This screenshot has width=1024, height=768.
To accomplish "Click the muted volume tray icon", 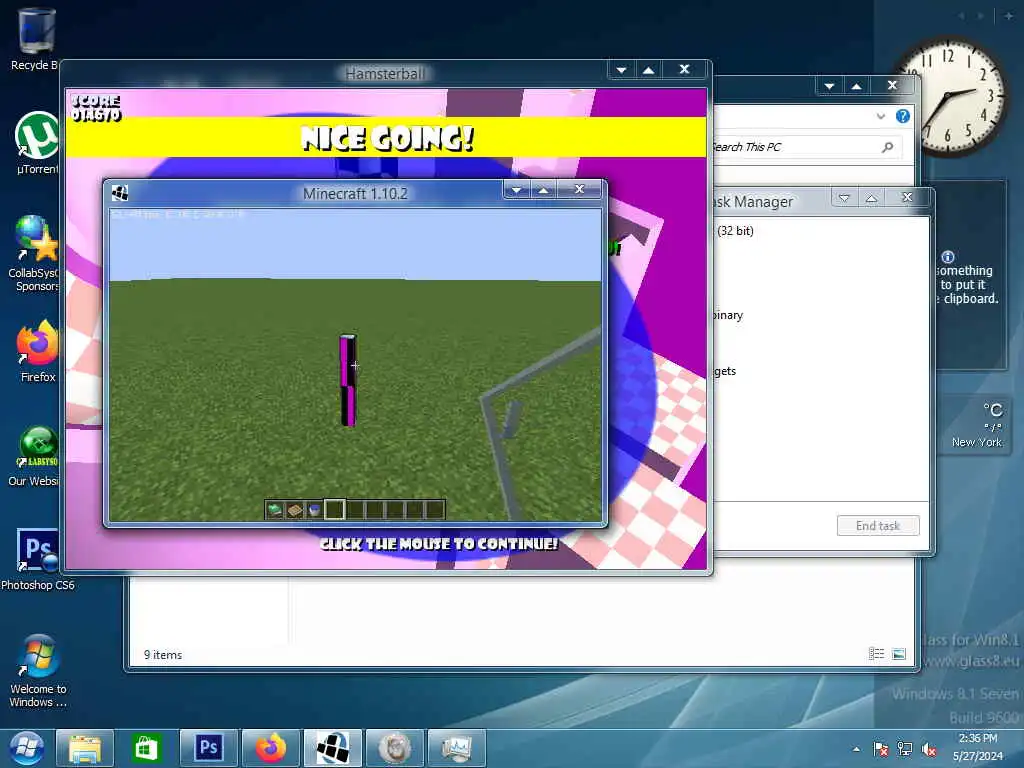I will coord(928,749).
